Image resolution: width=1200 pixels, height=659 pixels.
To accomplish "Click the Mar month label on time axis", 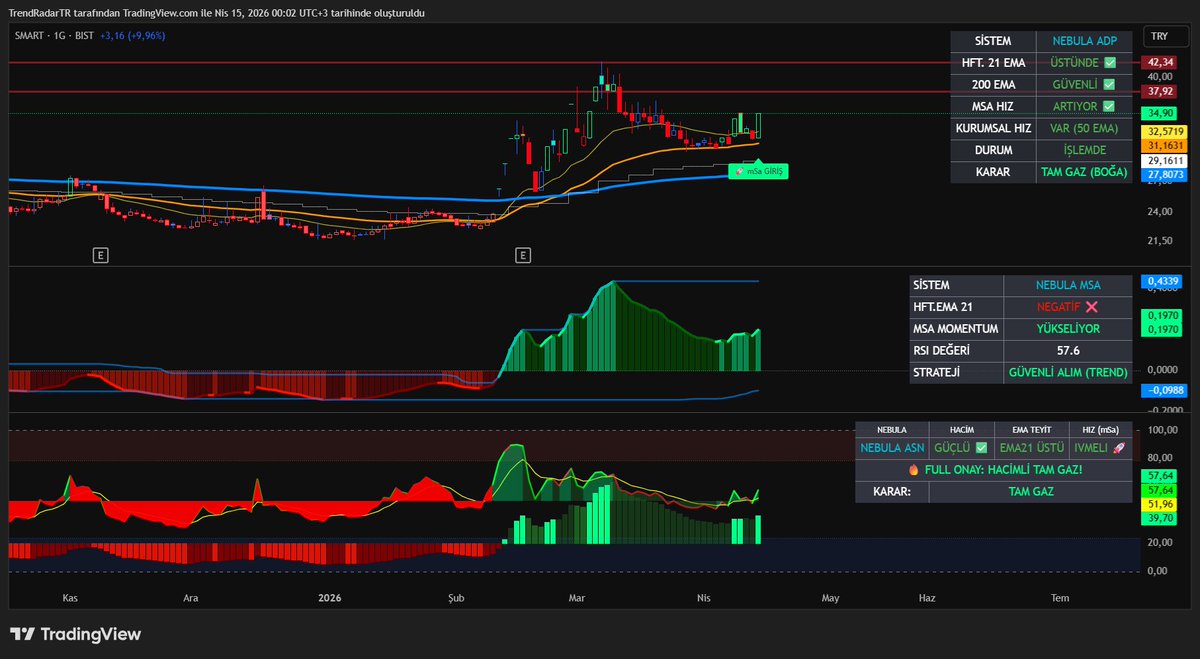I will coord(576,598).
